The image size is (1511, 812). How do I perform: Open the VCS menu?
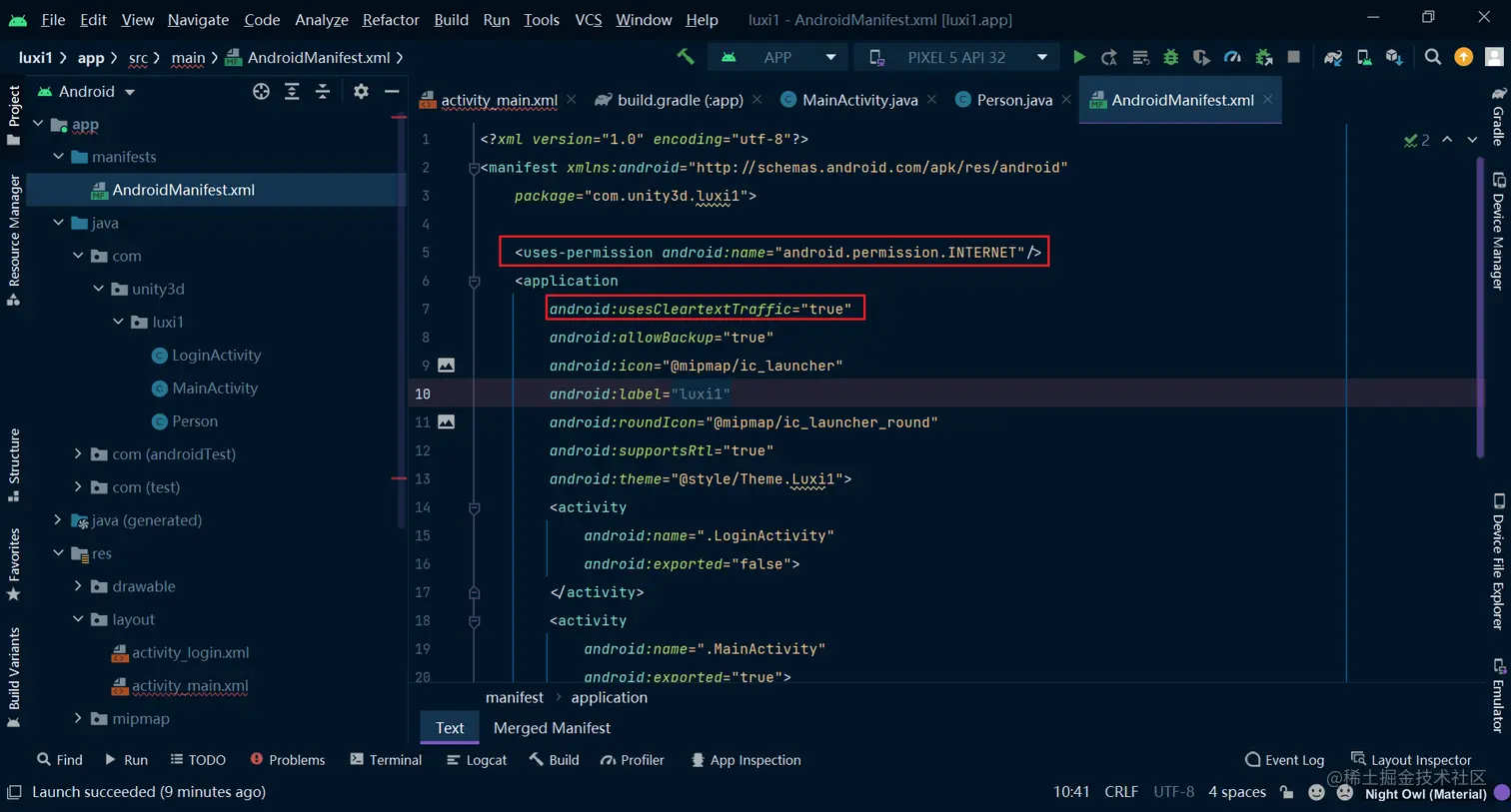pyautogui.click(x=588, y=19)
